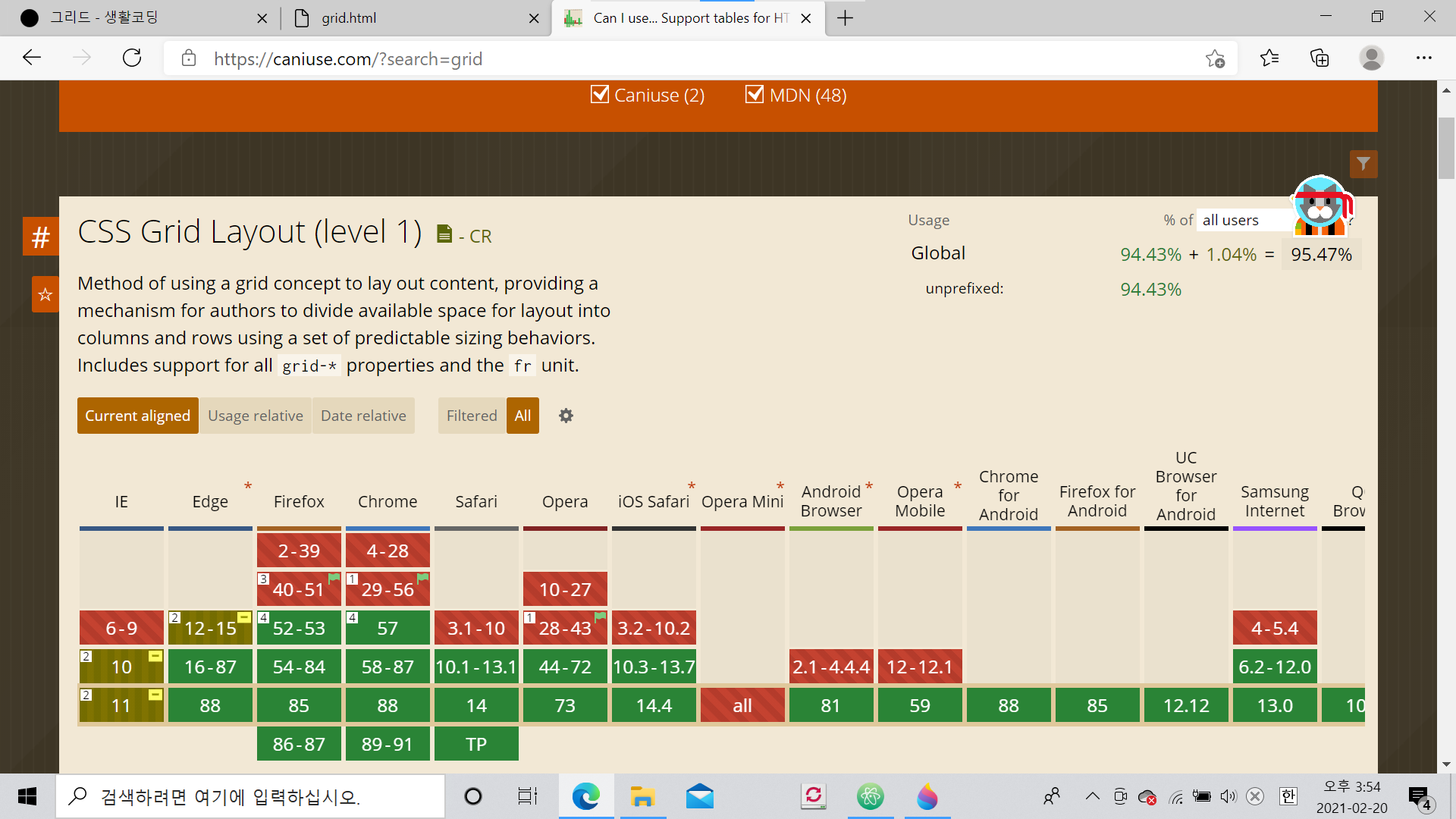The image size is (1456, 819).
Task: Reload the caniuse page
Action: click(x=132, y=58)
